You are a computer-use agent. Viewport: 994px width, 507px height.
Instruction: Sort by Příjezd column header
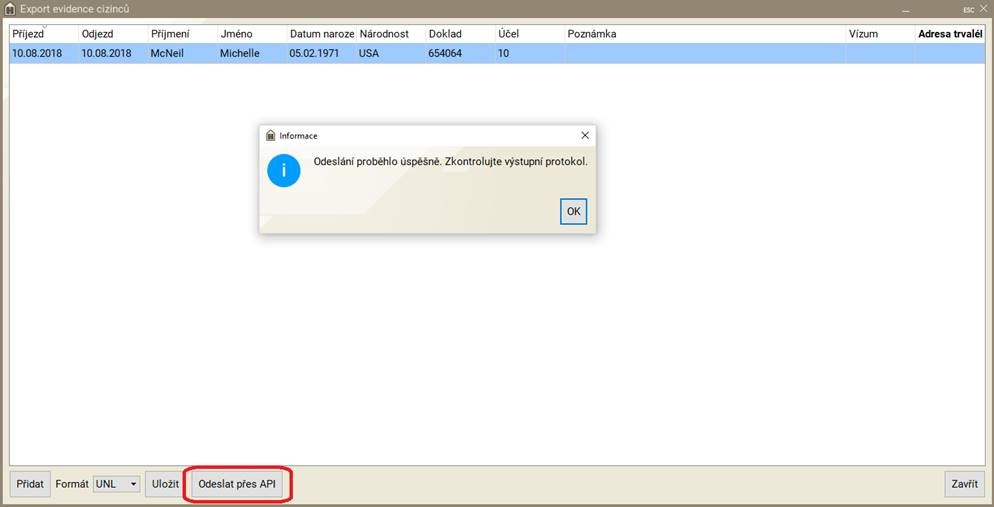[x=42, y=34]
